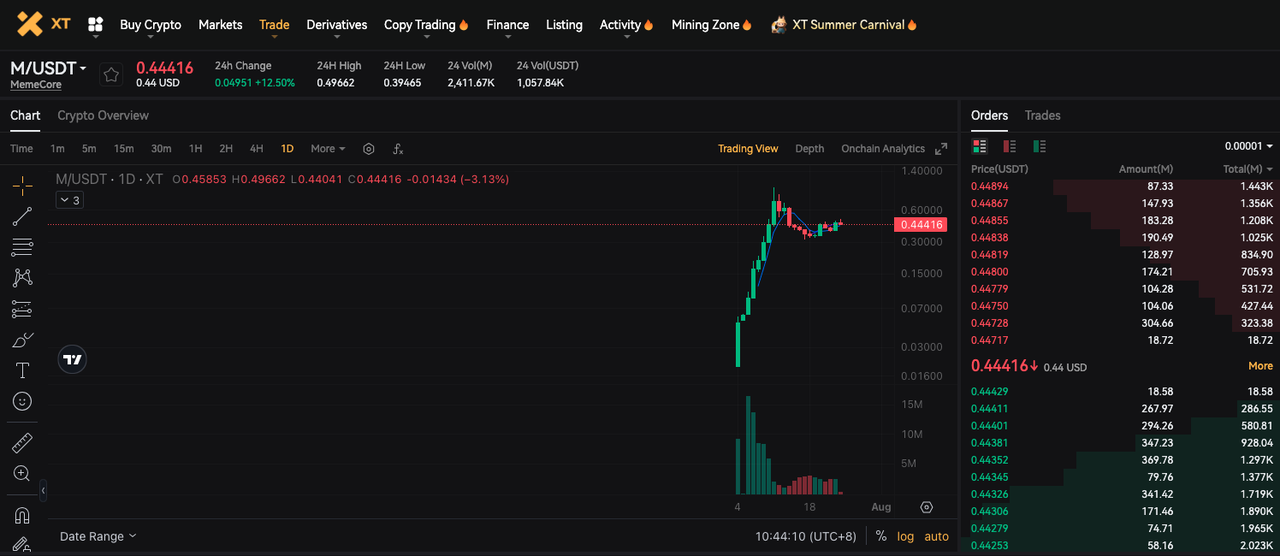The width and height of the screenshot is (1280, 556).
Task: Select the trend line drawing tool
Action: click(x=22, y=216)
